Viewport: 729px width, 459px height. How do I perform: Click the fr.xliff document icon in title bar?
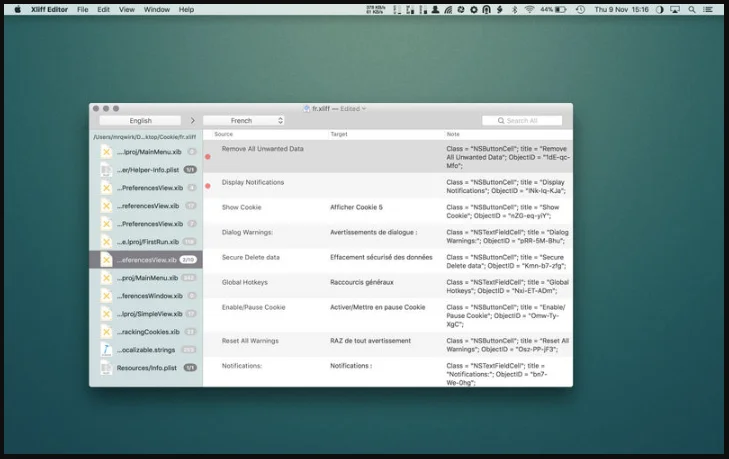(306, 108)
